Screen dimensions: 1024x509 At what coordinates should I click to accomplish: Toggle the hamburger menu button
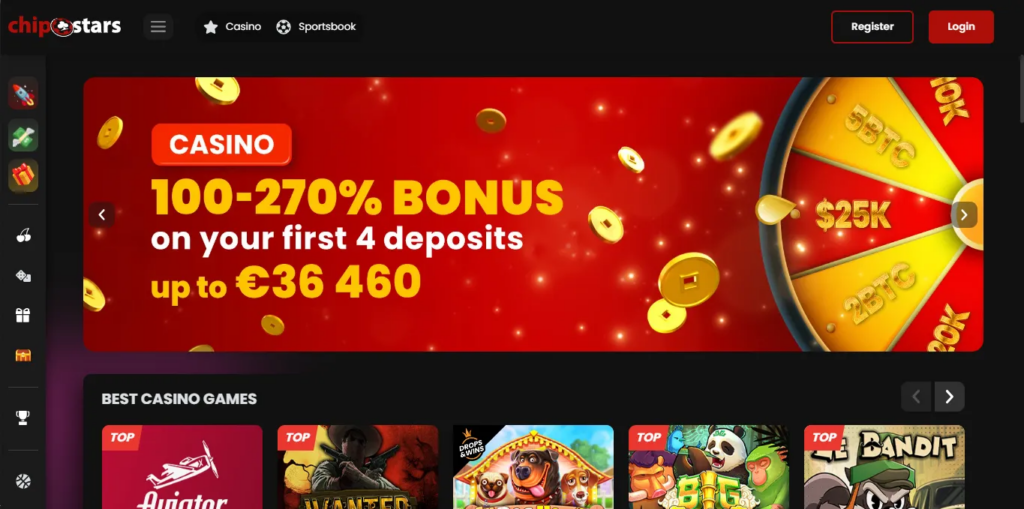tap(158, 27)
